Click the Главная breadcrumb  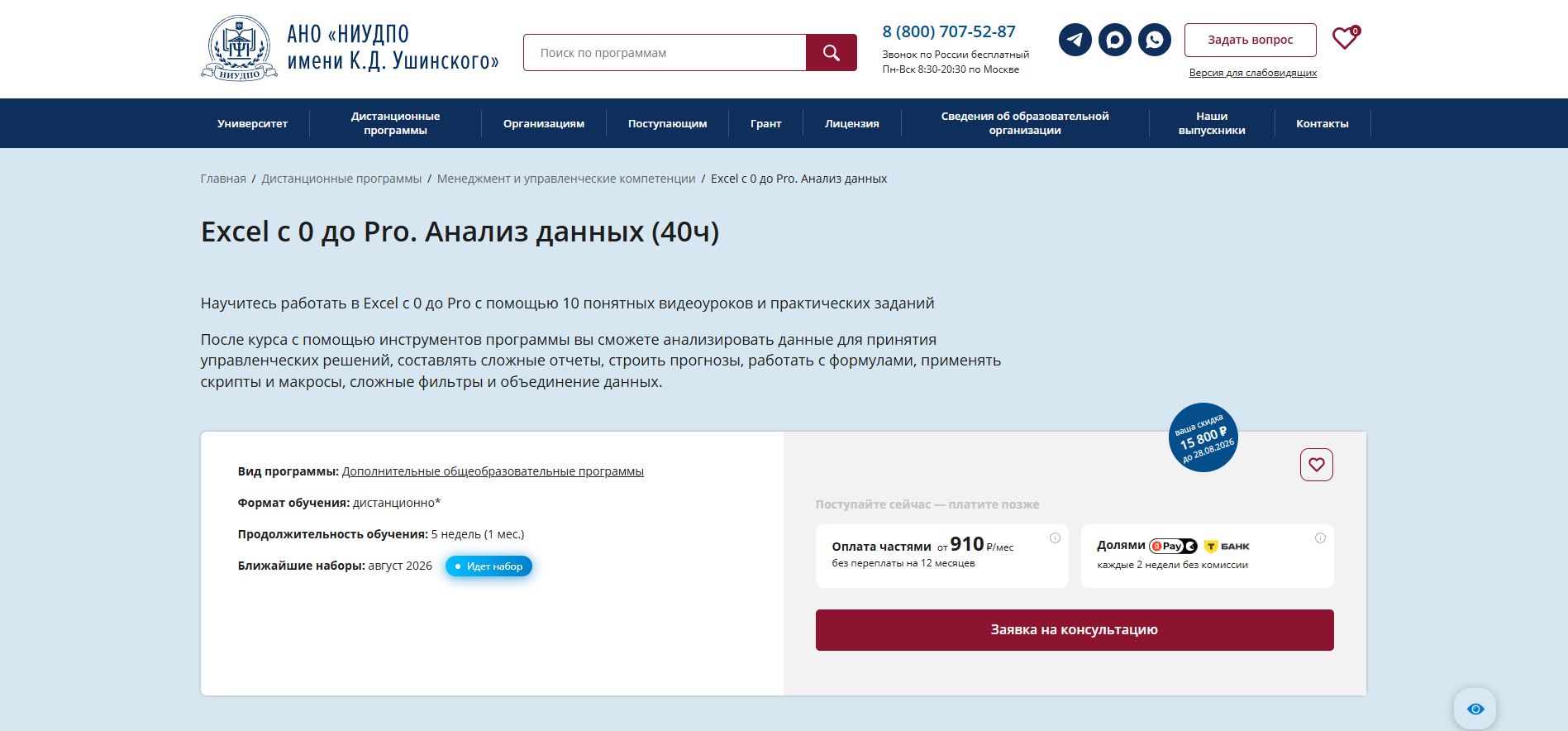point(223,179)
